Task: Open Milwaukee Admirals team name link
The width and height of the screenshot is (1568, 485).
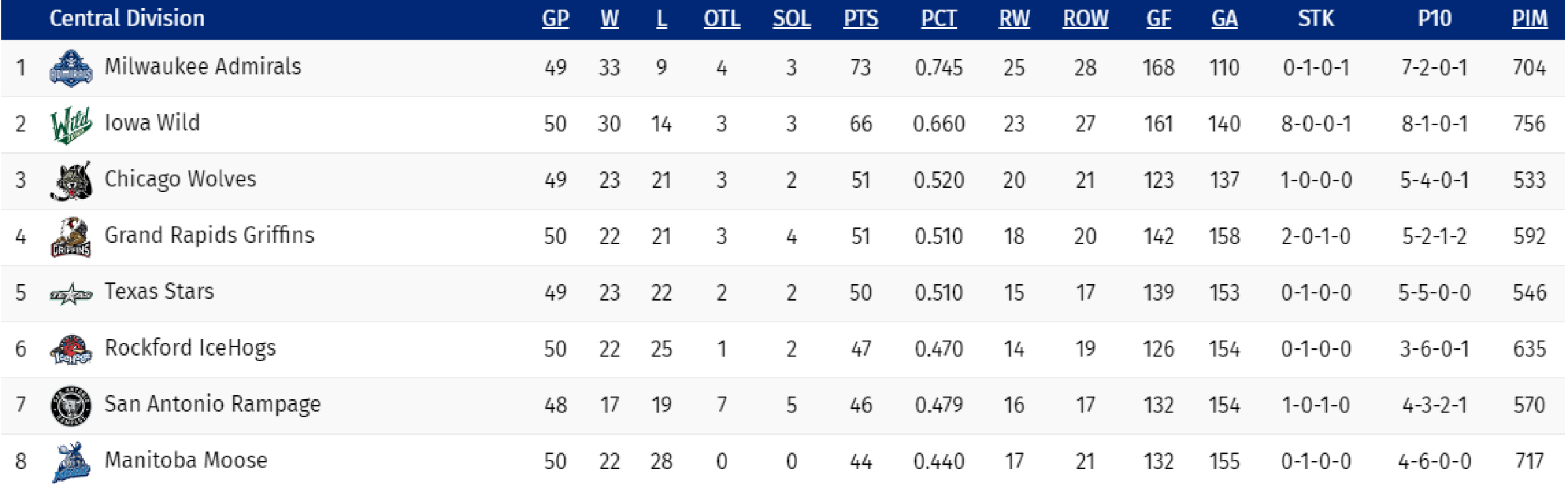Action: pyautogui.click(x=203, y=67)
